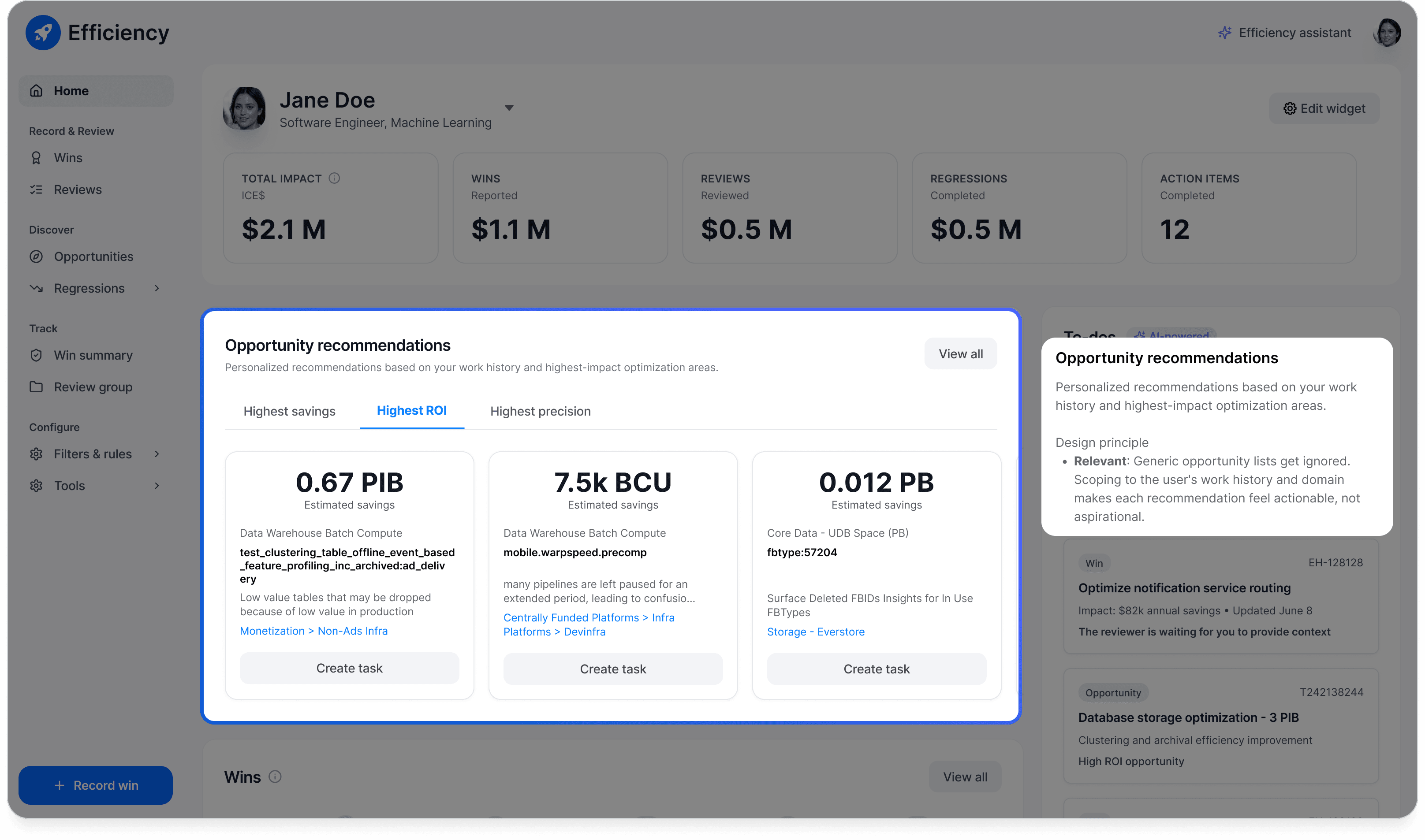This screenshot has width=1425, height=840.
Task: Click the Total Impact info icon
Action: 335,178
